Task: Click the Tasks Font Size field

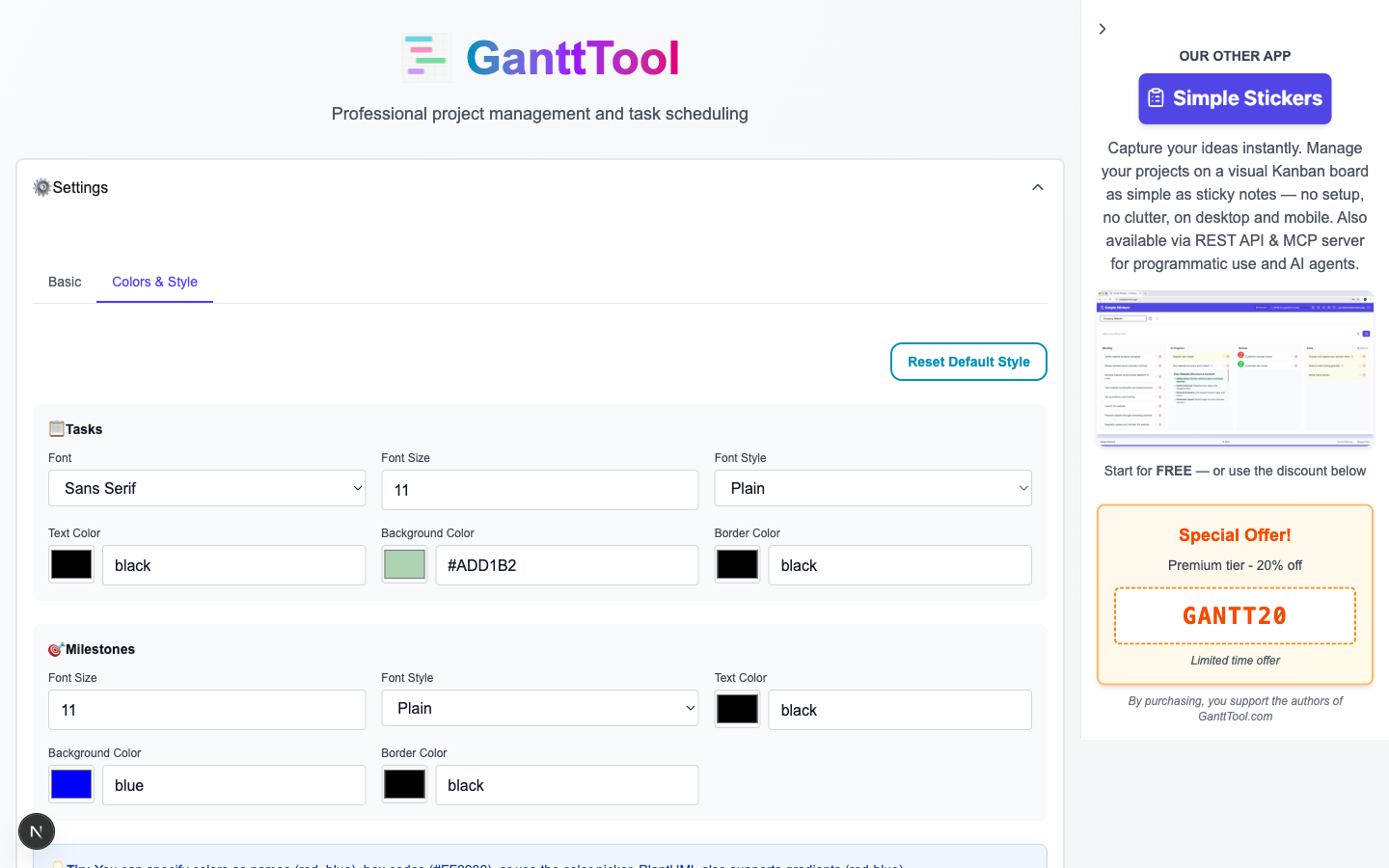Action: point(540,490)
